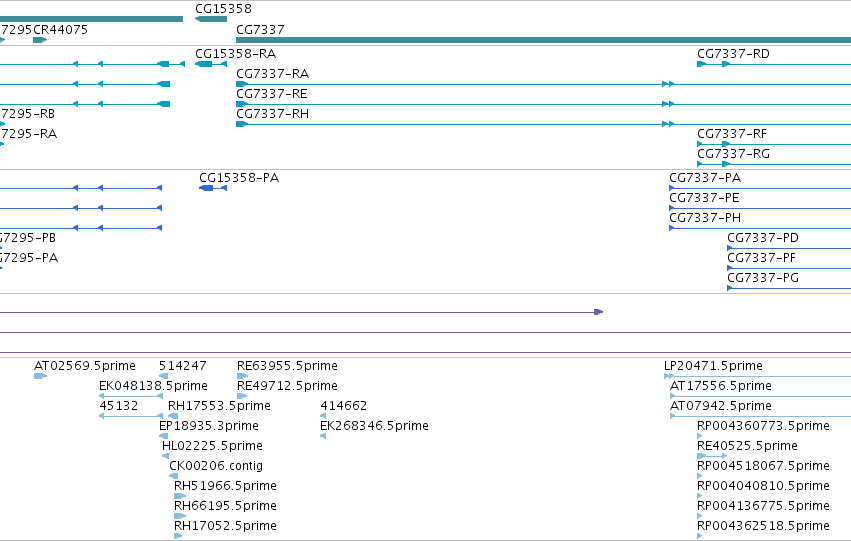Select the CR44075 gene label

tap(60, 29)
